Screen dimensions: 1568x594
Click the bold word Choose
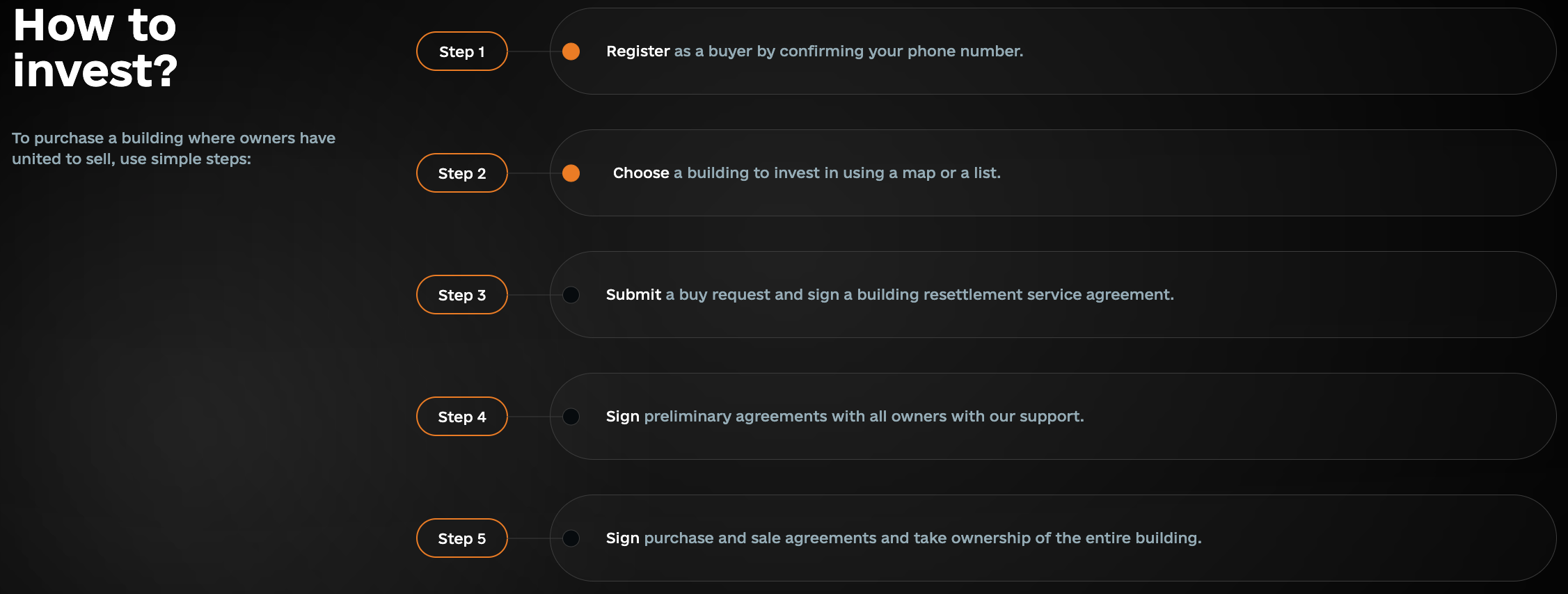tap(641, 173)
